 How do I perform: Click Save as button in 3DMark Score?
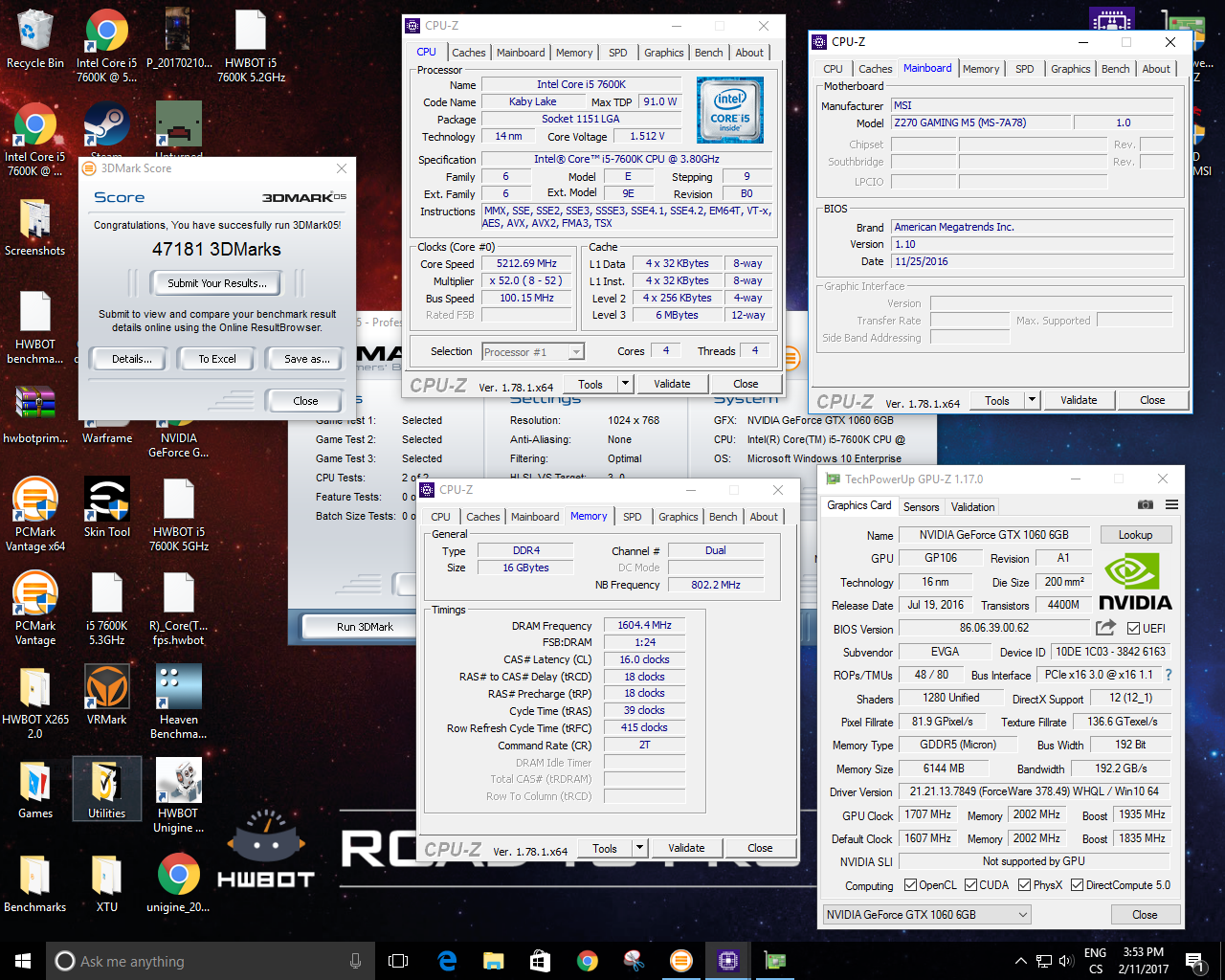pyautogui.click(x=306, y=359)
